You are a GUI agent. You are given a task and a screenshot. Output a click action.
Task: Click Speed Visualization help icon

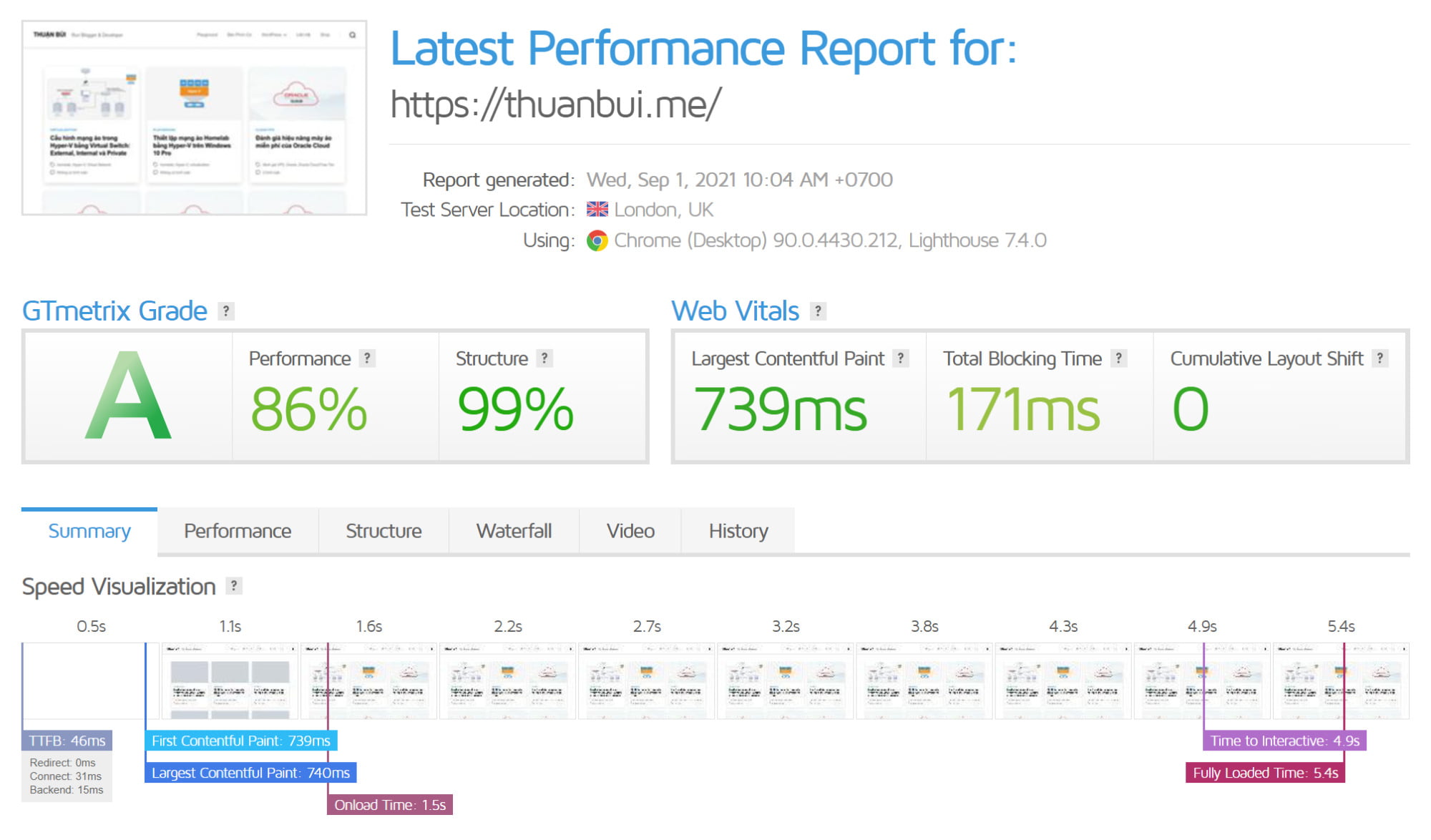point(234,586)
